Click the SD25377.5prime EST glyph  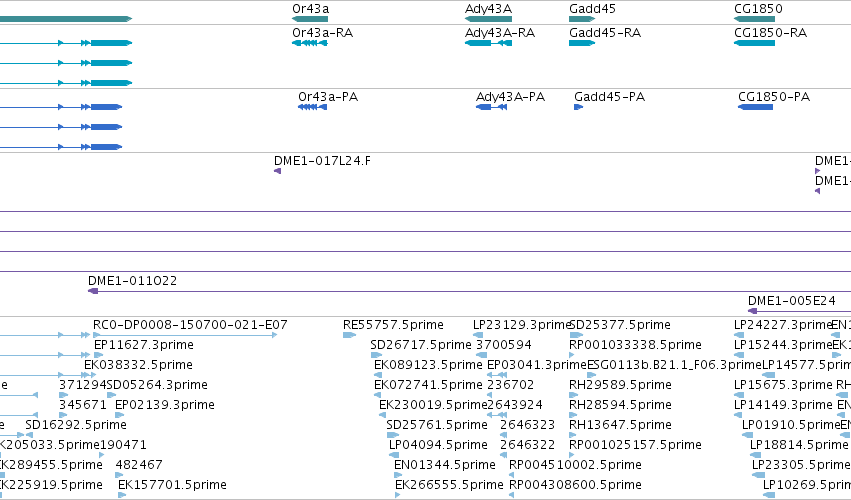576,335
